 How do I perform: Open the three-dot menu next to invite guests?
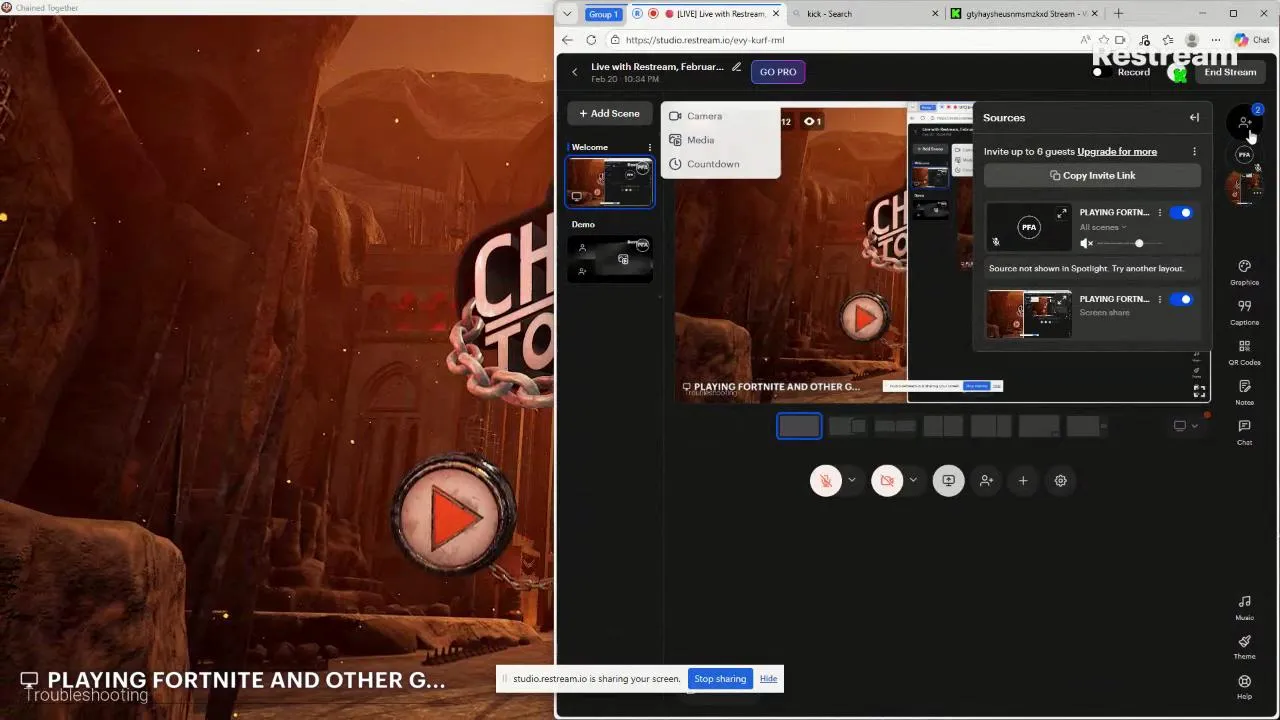(1194, 152)
